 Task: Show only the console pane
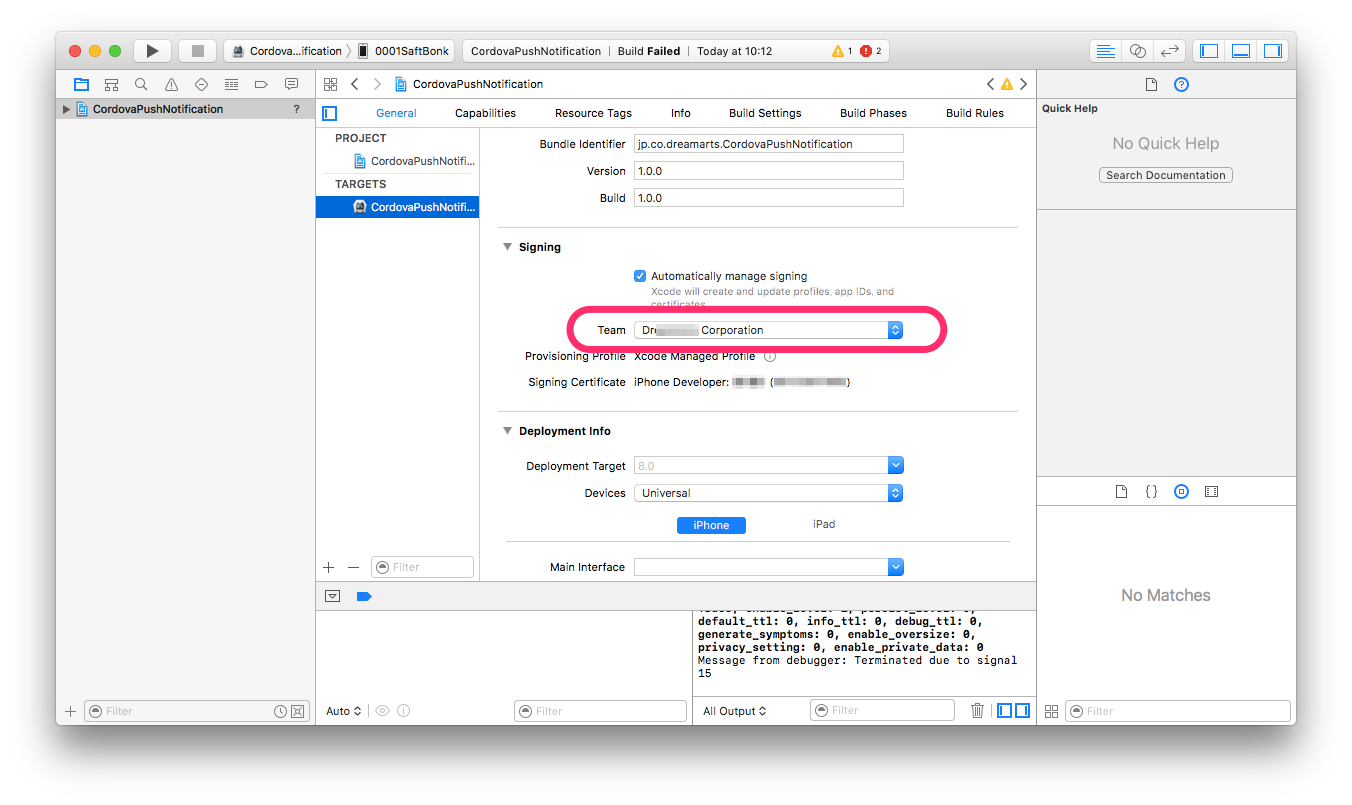click(x=1021, y=711)
